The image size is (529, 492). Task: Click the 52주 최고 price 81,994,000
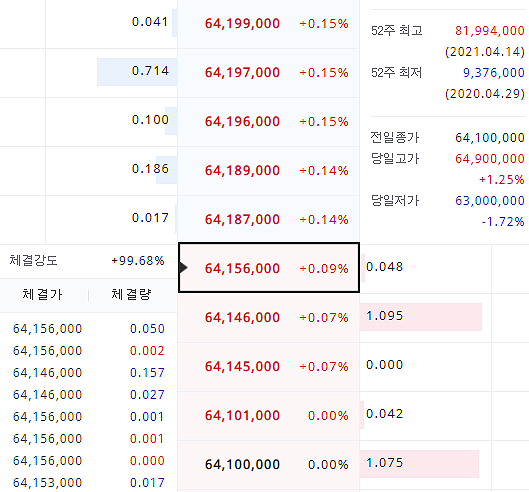(490, 31)
